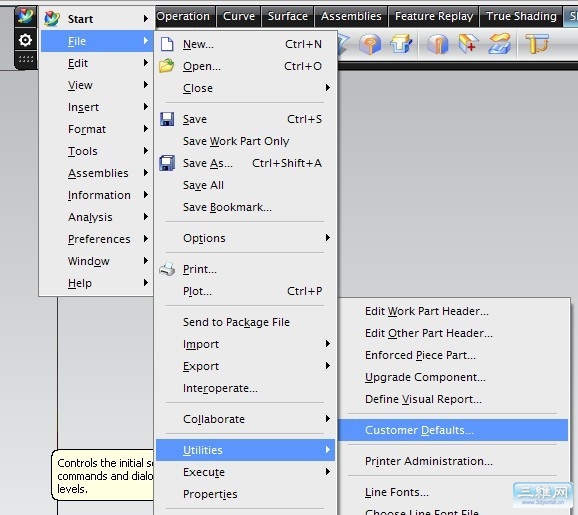Select Save Work Part Only
This screenshot has height=515, width=578.
point(245,141)
